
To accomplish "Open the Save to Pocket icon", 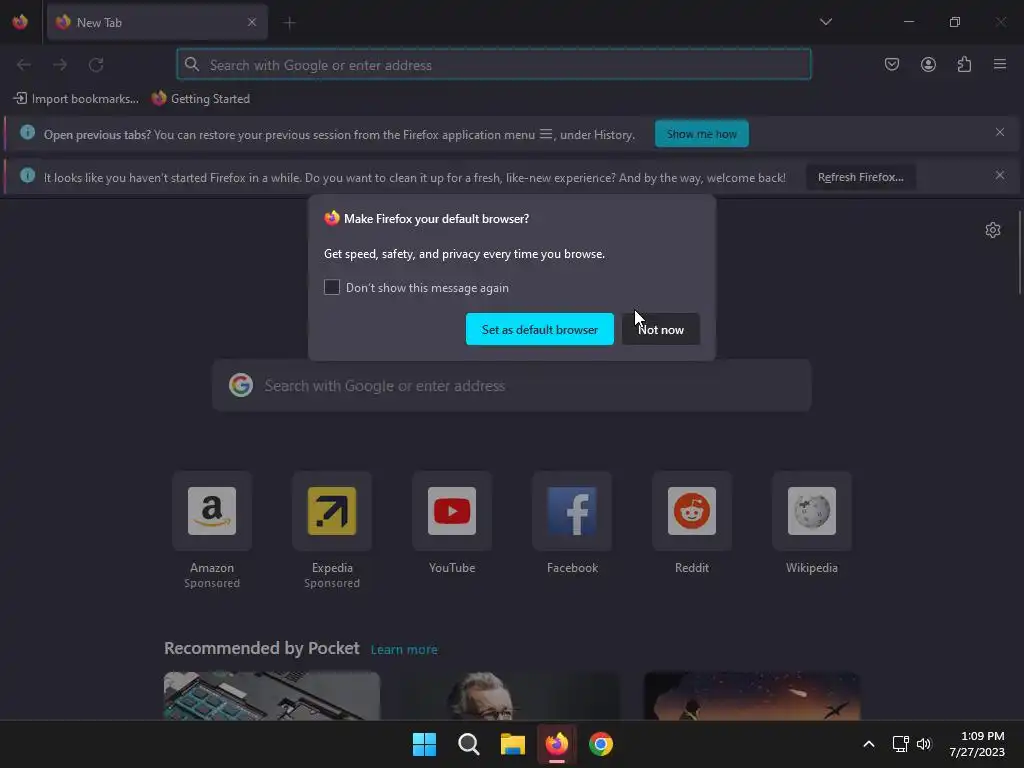I will point(891,64).
